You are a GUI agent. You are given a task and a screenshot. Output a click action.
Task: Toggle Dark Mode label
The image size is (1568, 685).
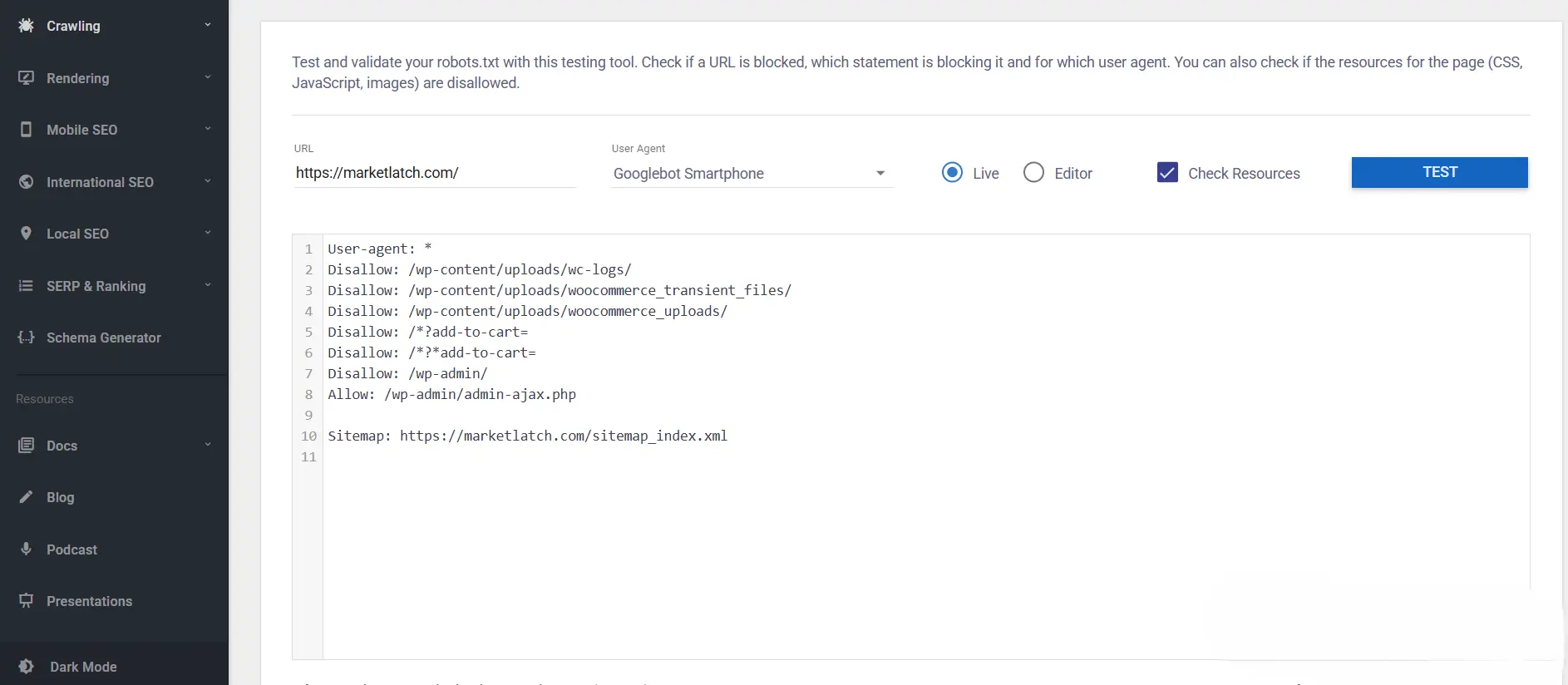tap(83, 667)
